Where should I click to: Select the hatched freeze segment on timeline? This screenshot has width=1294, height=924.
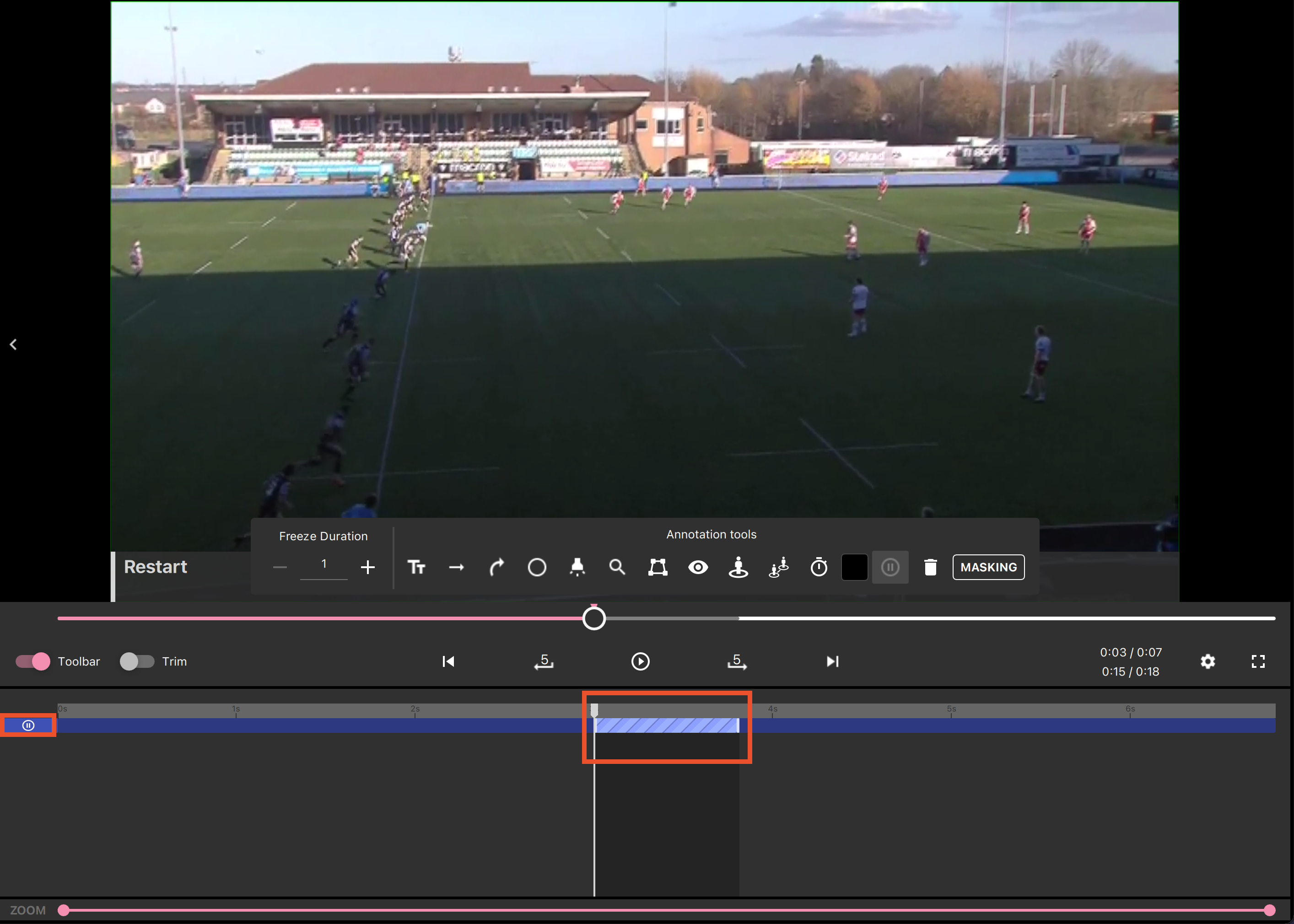click(666, 725)
